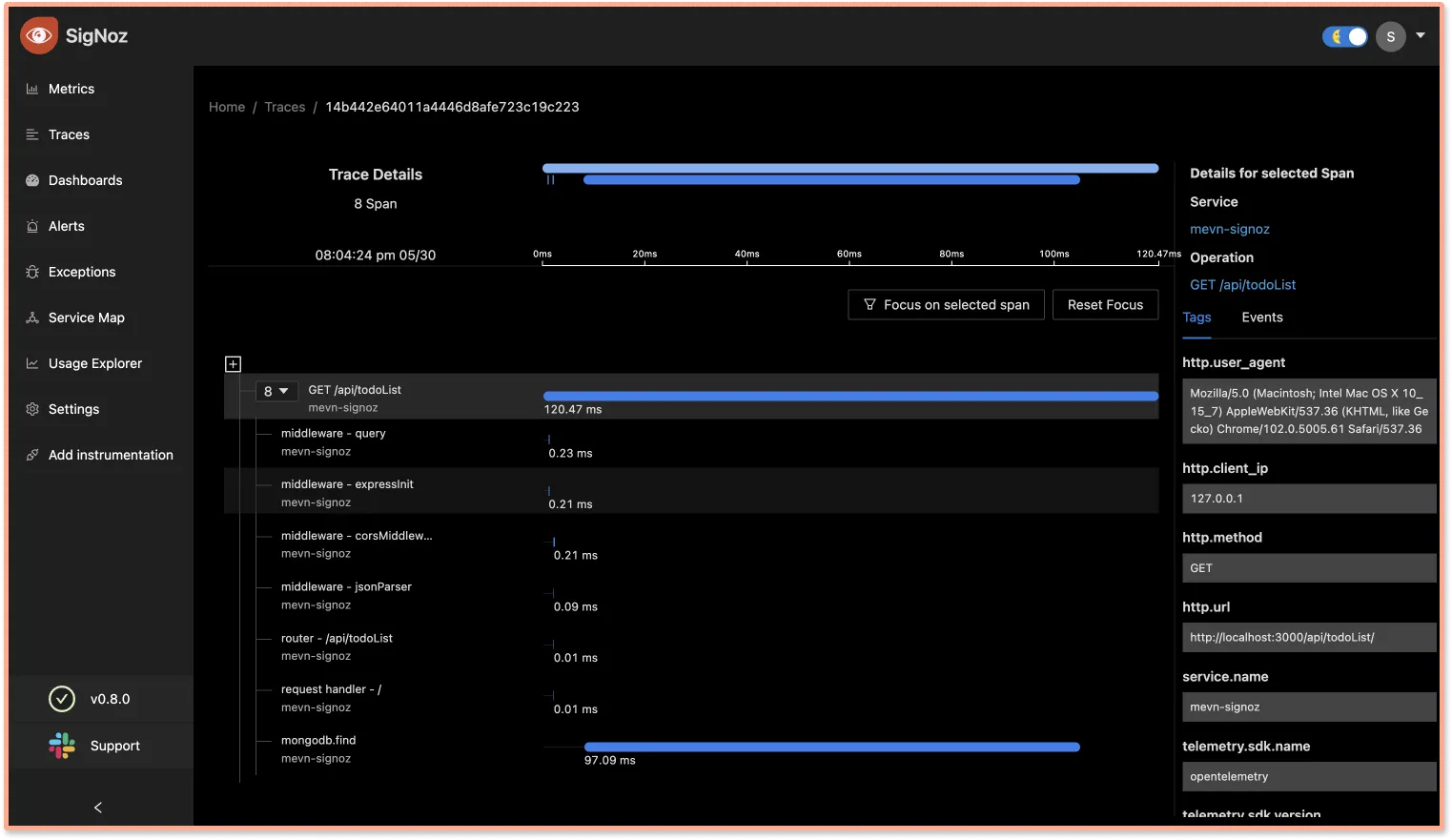Open the Exceptions page
This screenshot has width=1452, height=840.
tap(82, 272)
